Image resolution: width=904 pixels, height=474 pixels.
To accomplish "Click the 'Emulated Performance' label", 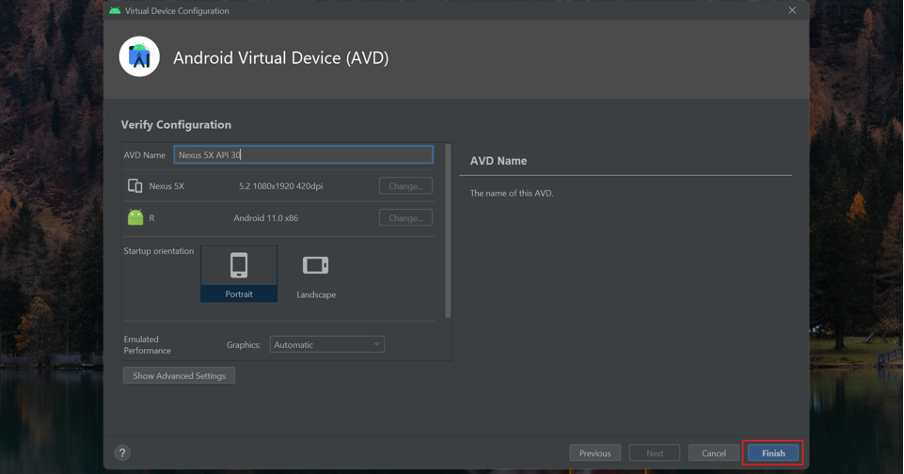I will click(x=147, y=345).
